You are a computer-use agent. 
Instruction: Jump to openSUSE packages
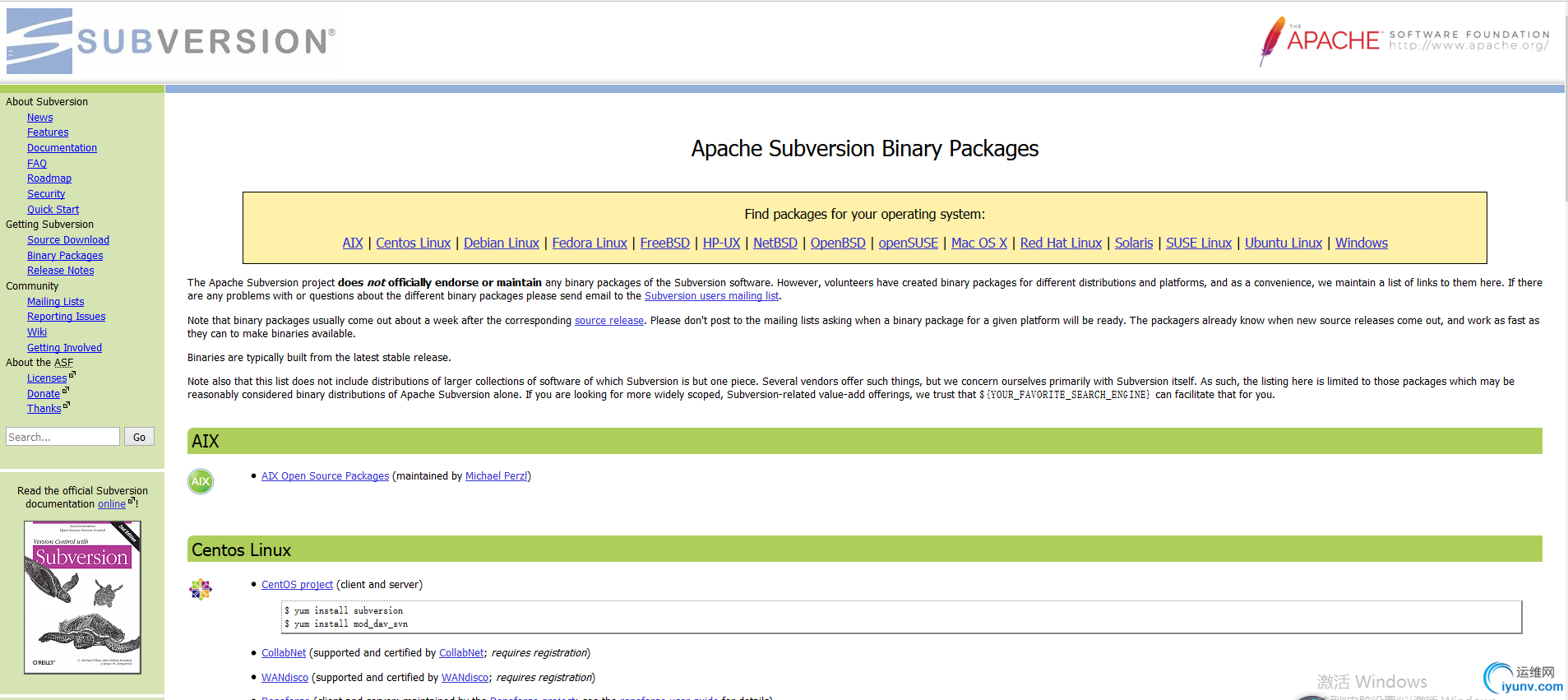pyautogui.click(x=909, y=243)
